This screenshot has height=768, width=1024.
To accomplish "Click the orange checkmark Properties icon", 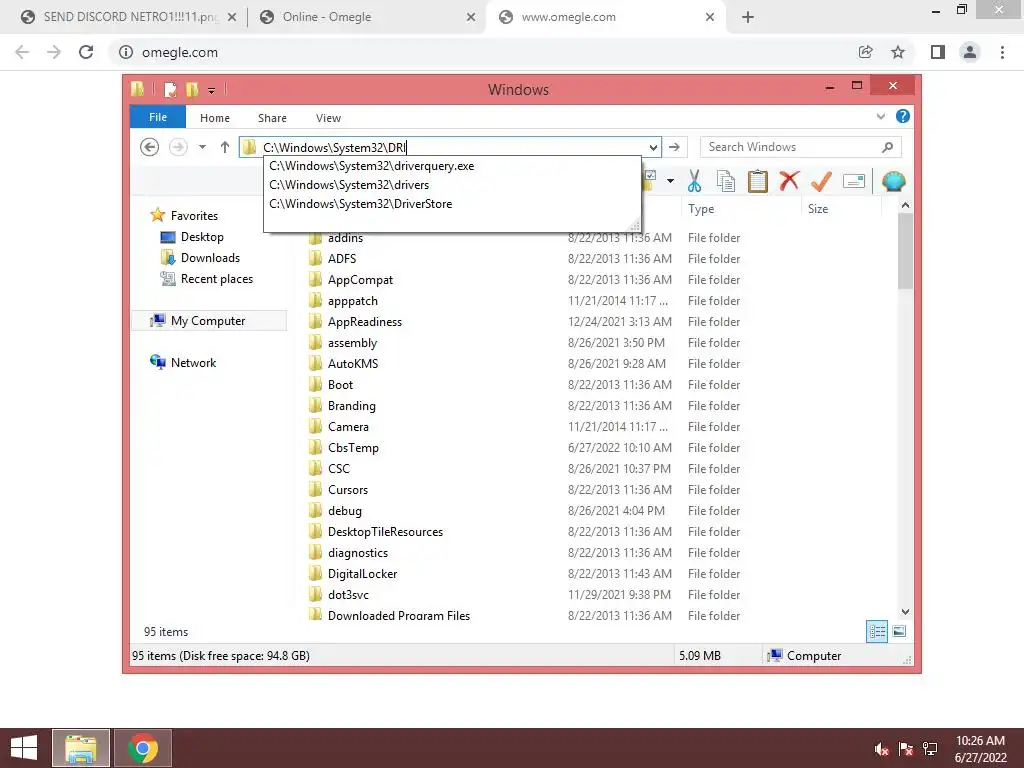I will tap(821, 181).
